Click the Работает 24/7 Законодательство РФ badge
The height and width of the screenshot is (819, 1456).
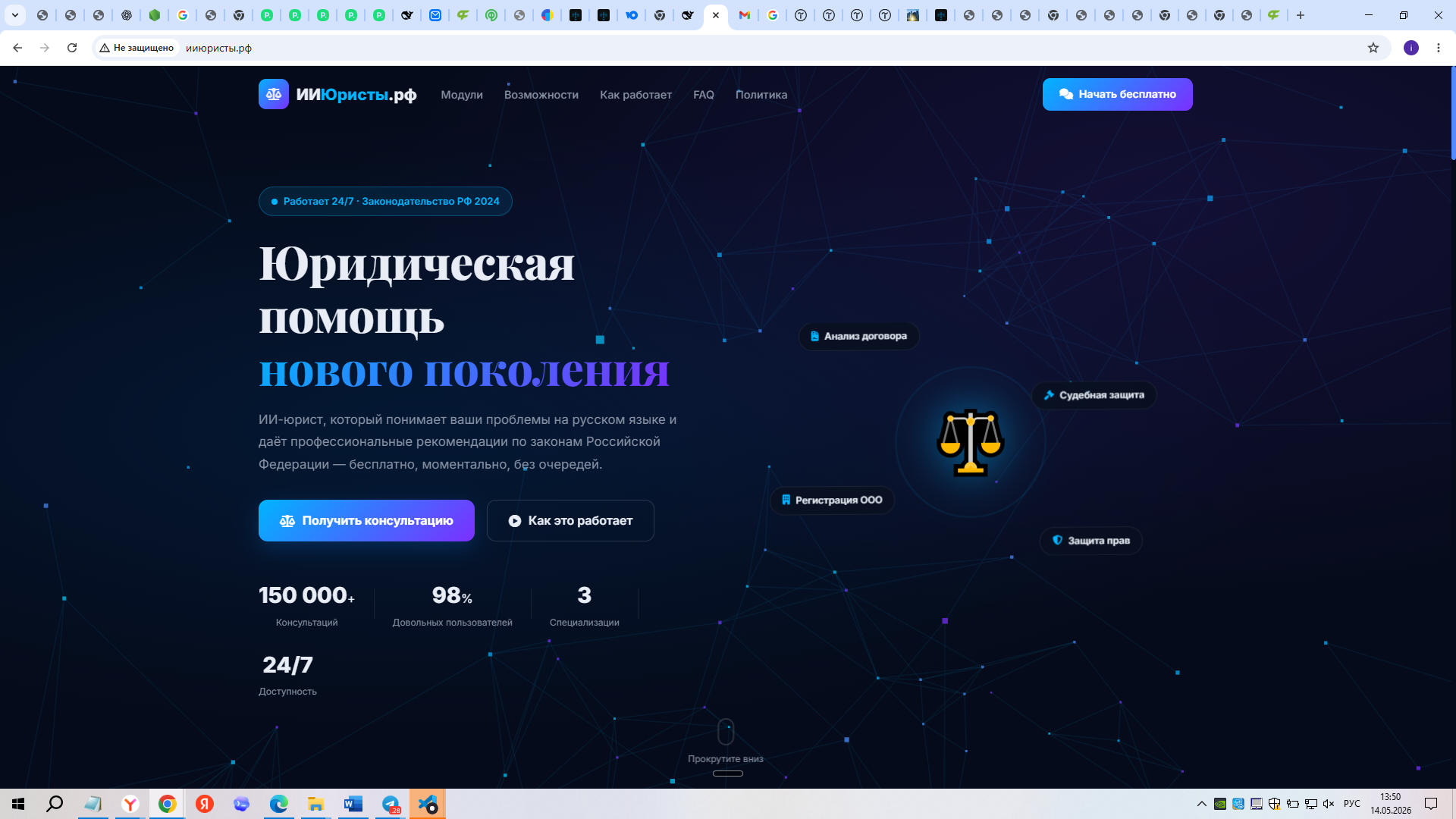tap(385, 202)
